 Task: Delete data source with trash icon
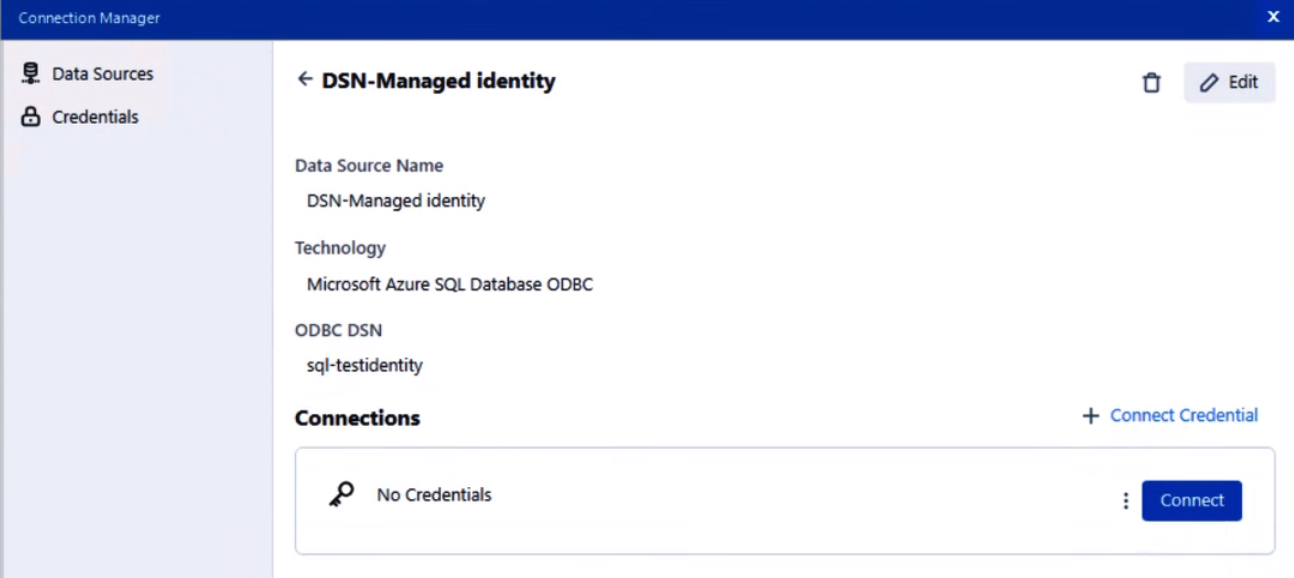coord(1151,83)
